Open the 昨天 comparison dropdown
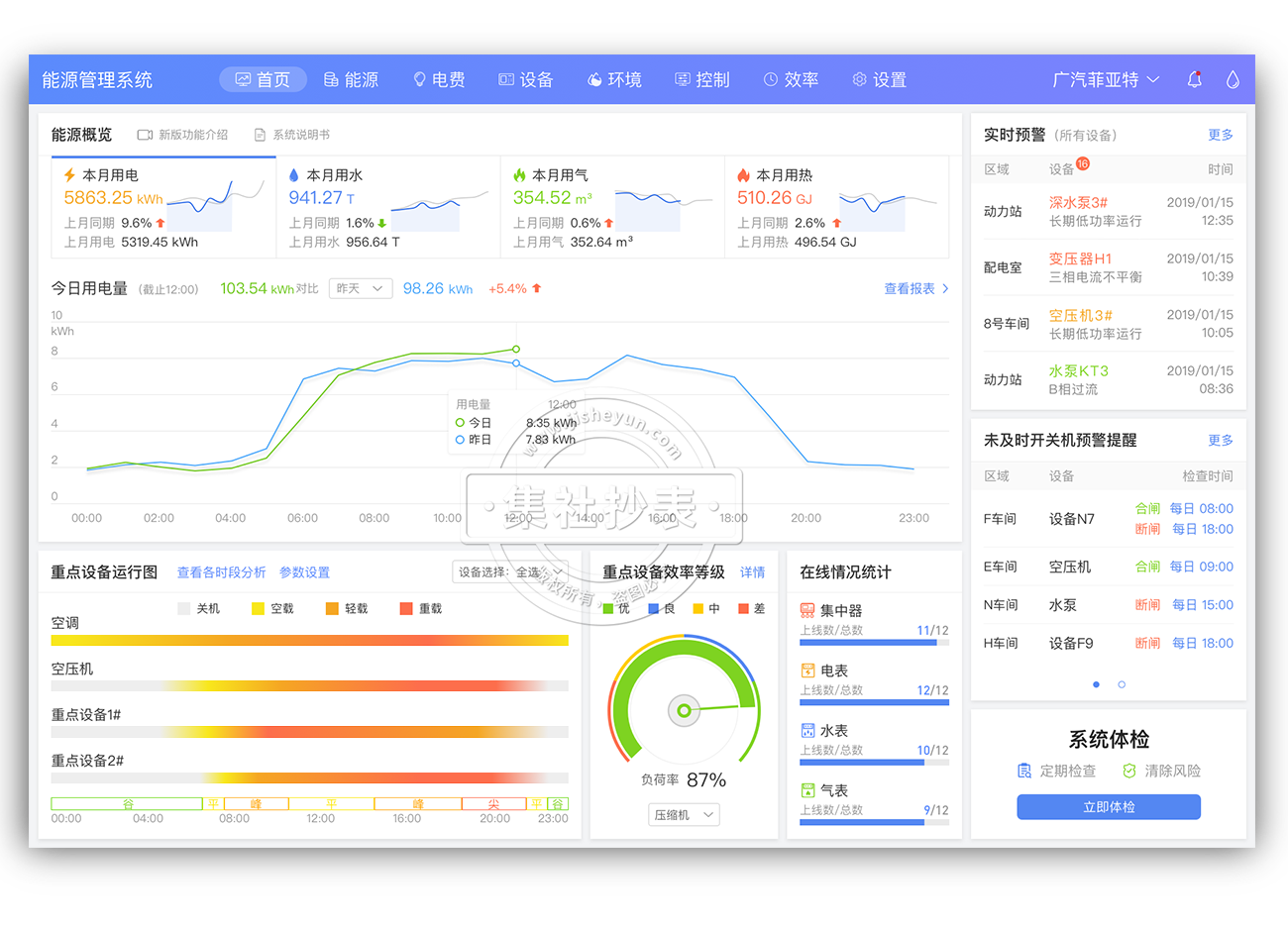The height and width of the screenshot is (931, 1288). pyautogui.click(x=360, y=288)
